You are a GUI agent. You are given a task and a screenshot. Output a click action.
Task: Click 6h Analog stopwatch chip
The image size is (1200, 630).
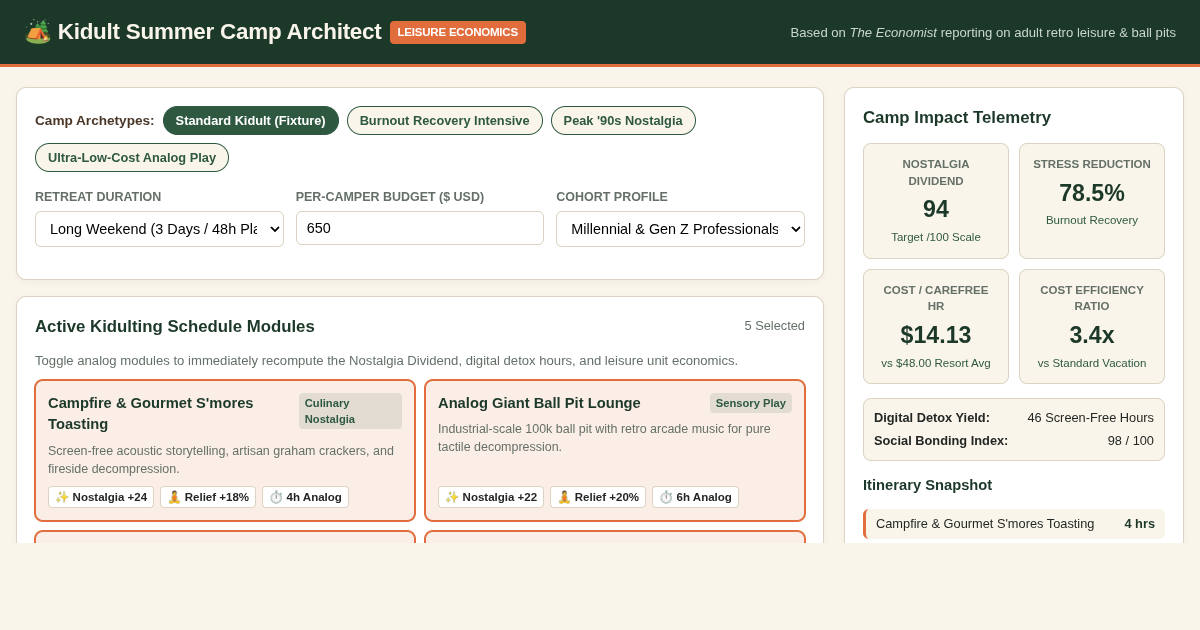[695, 497]
